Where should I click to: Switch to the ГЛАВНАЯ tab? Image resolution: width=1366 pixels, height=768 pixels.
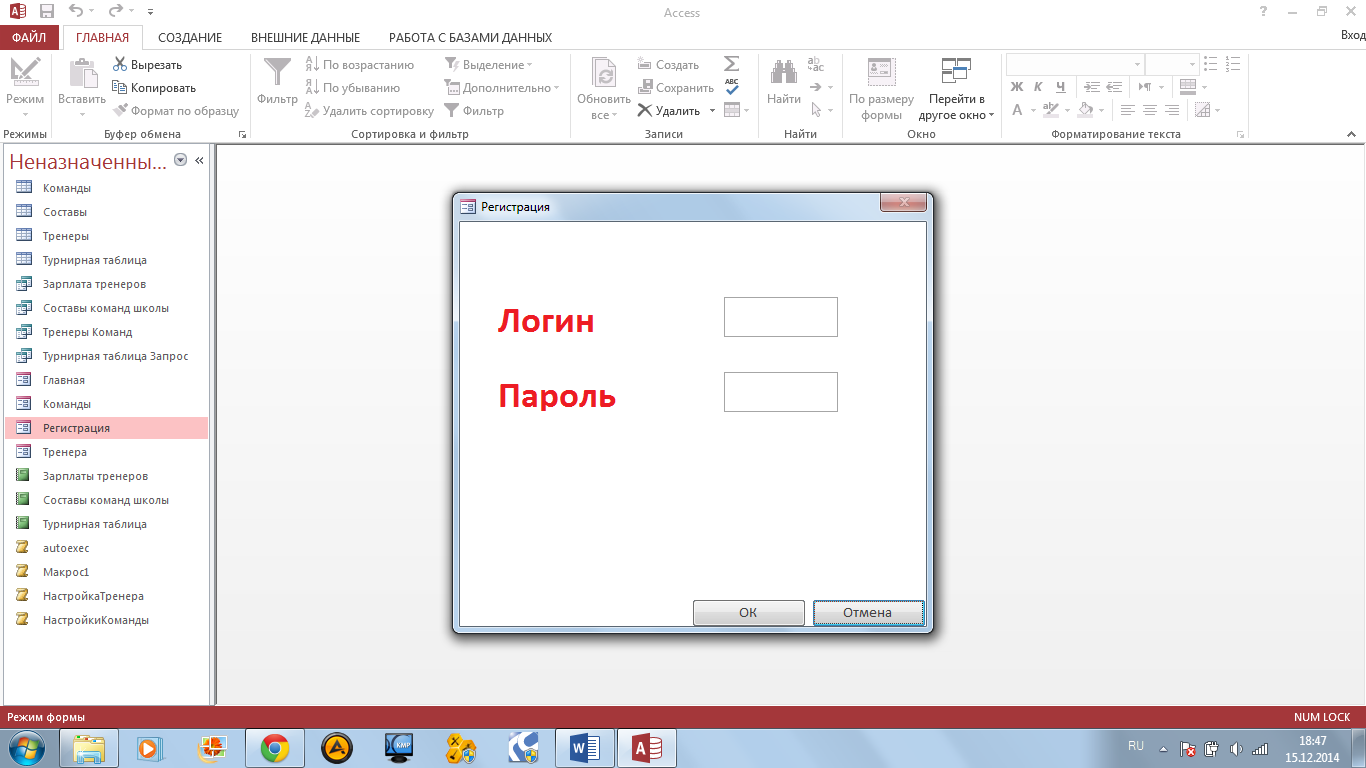[x=102, y=37]
